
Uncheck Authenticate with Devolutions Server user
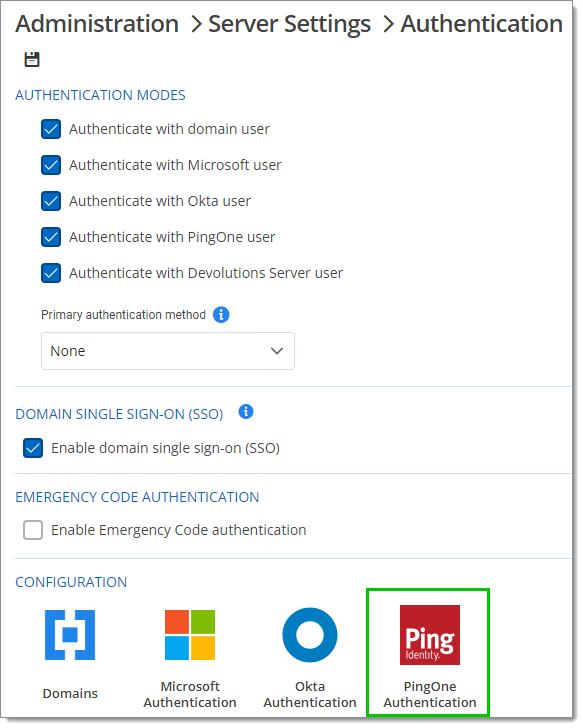coord(51,273)
